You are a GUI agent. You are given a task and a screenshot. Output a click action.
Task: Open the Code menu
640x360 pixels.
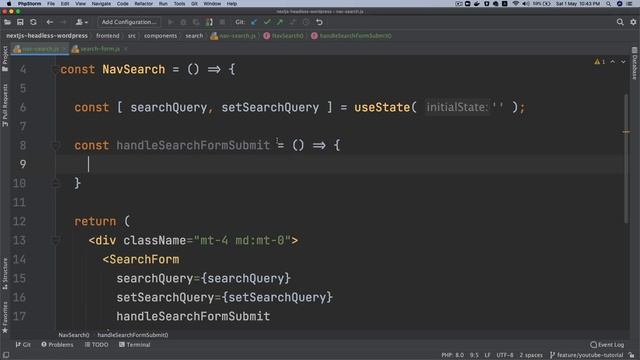tap(122, 4)
